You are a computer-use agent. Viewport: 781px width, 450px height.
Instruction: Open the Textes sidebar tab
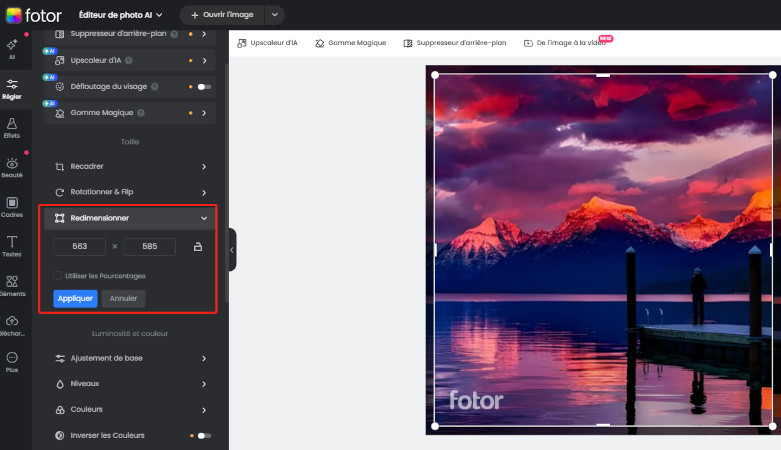coord(12,246)
